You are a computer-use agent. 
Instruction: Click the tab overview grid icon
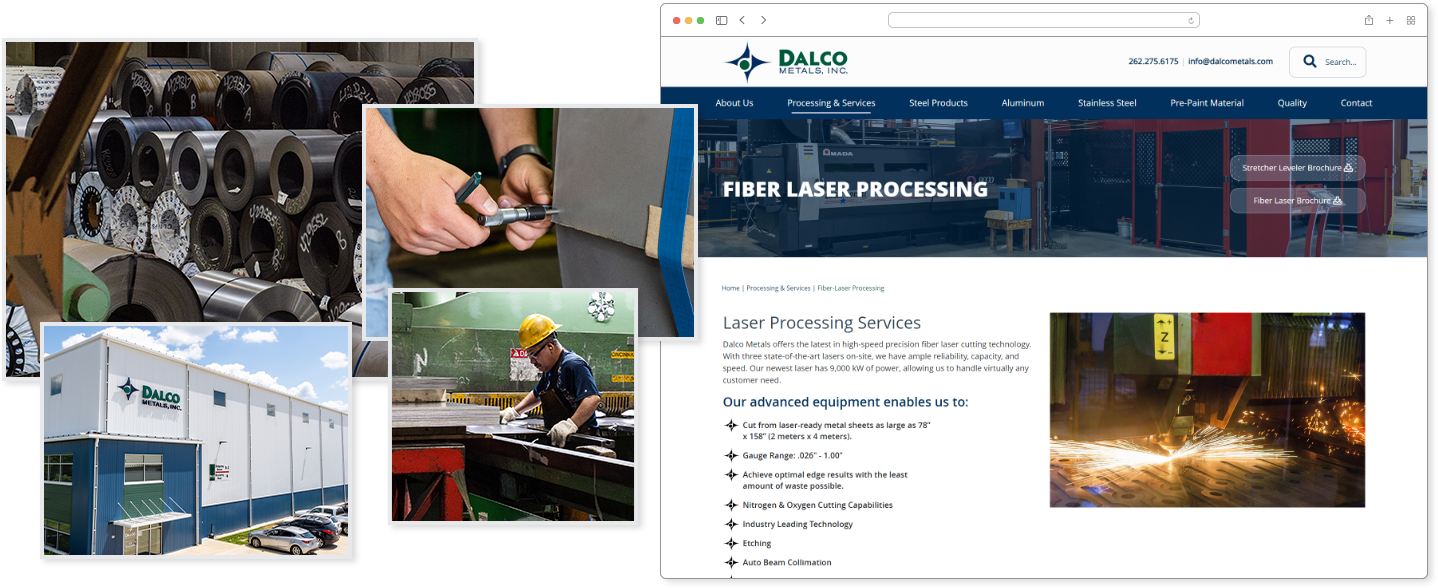click(x=1411, y=19)
